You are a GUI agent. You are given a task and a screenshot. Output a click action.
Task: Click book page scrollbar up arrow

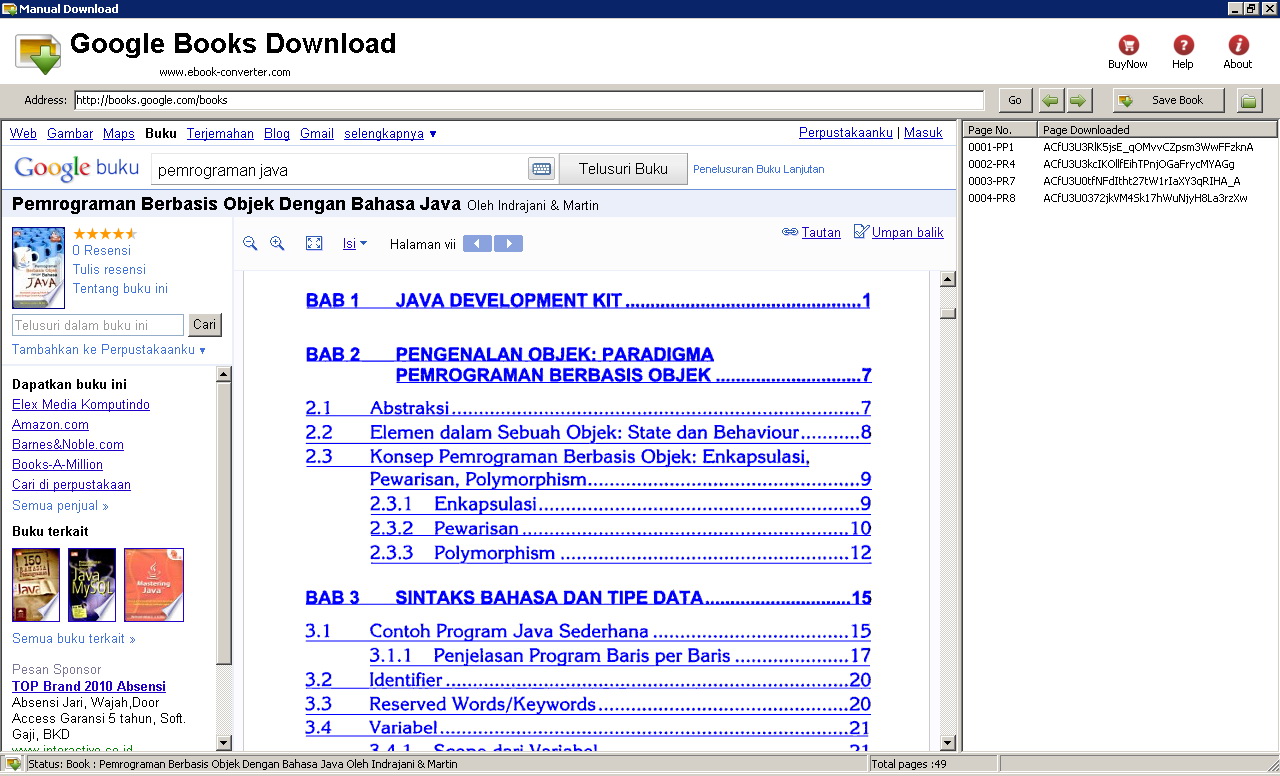coord(948,280)
